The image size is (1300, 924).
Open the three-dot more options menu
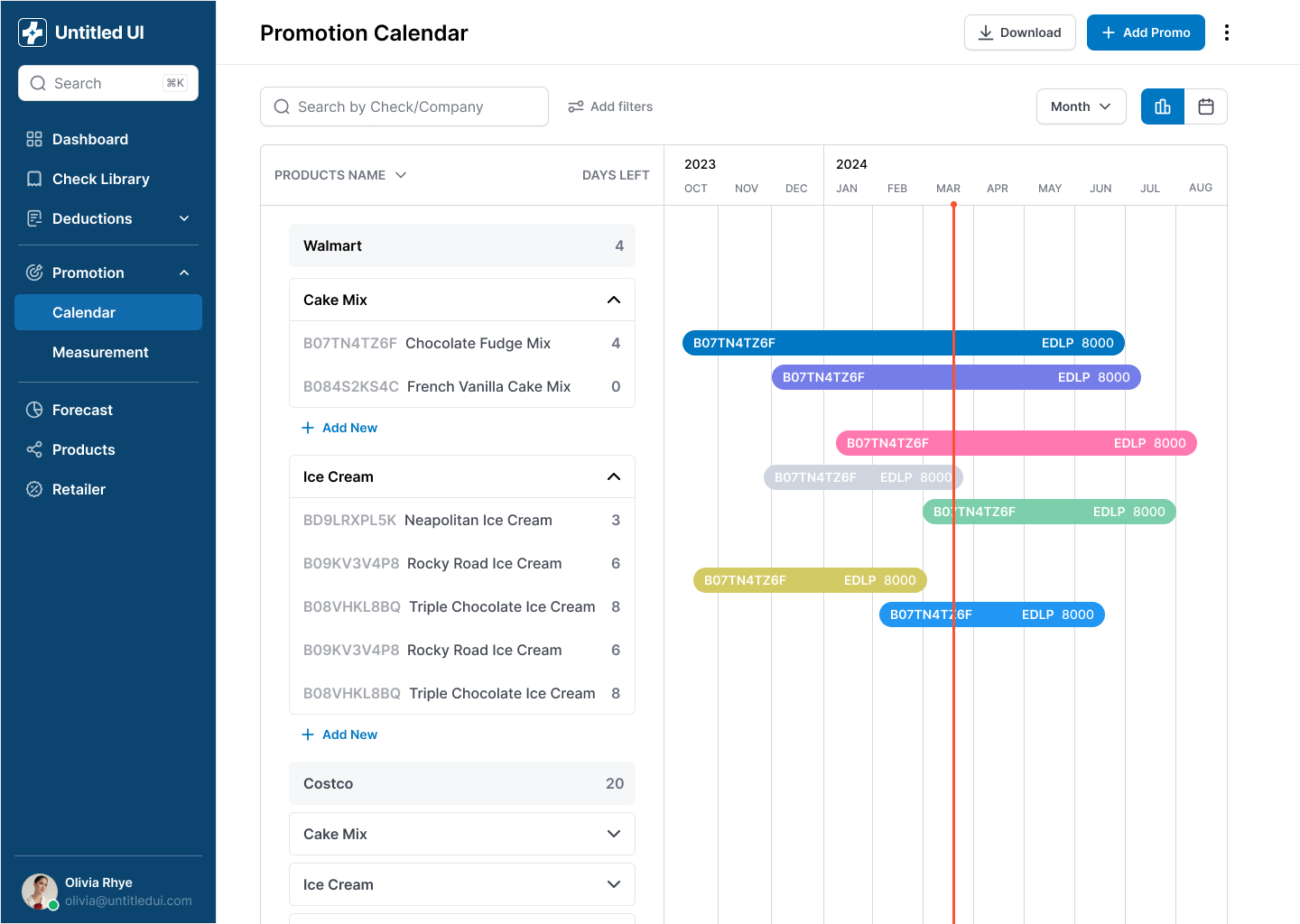[1226, 32]
